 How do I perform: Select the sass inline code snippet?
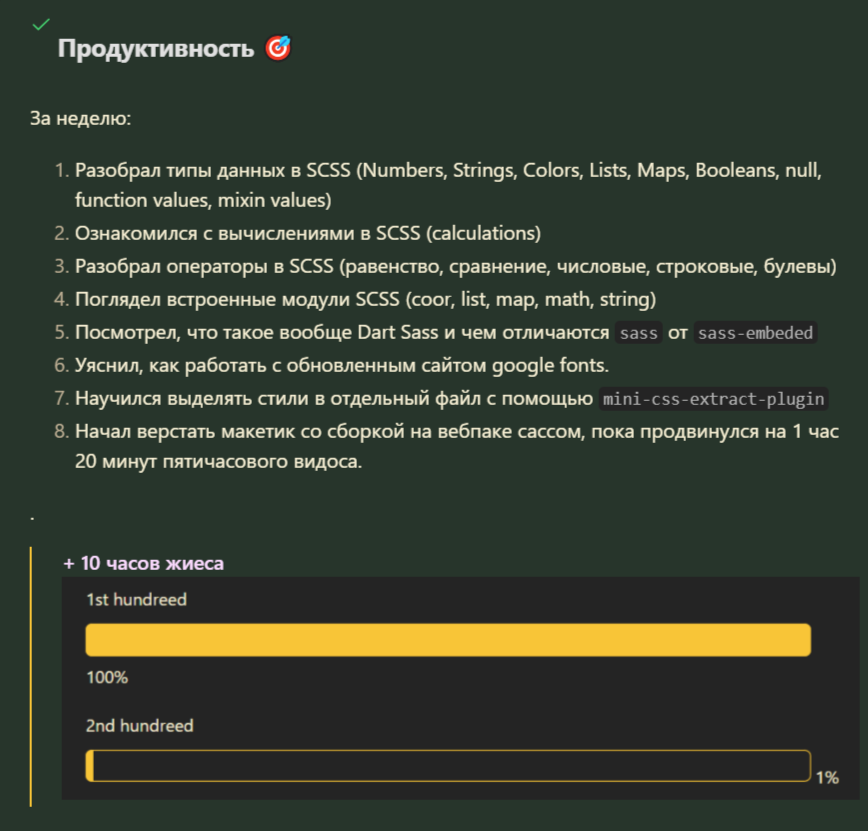(639, 333)
